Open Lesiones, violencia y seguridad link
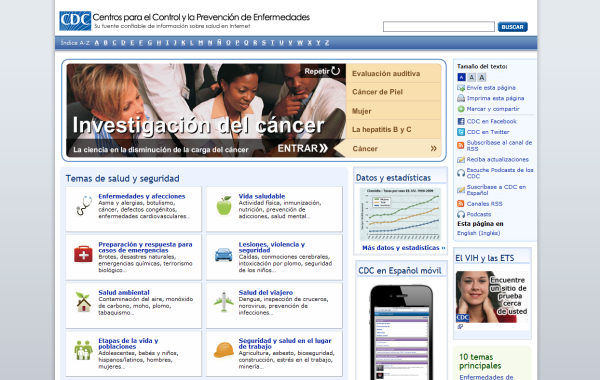Screen dimensions: 600x380 [x=272, y=247]
